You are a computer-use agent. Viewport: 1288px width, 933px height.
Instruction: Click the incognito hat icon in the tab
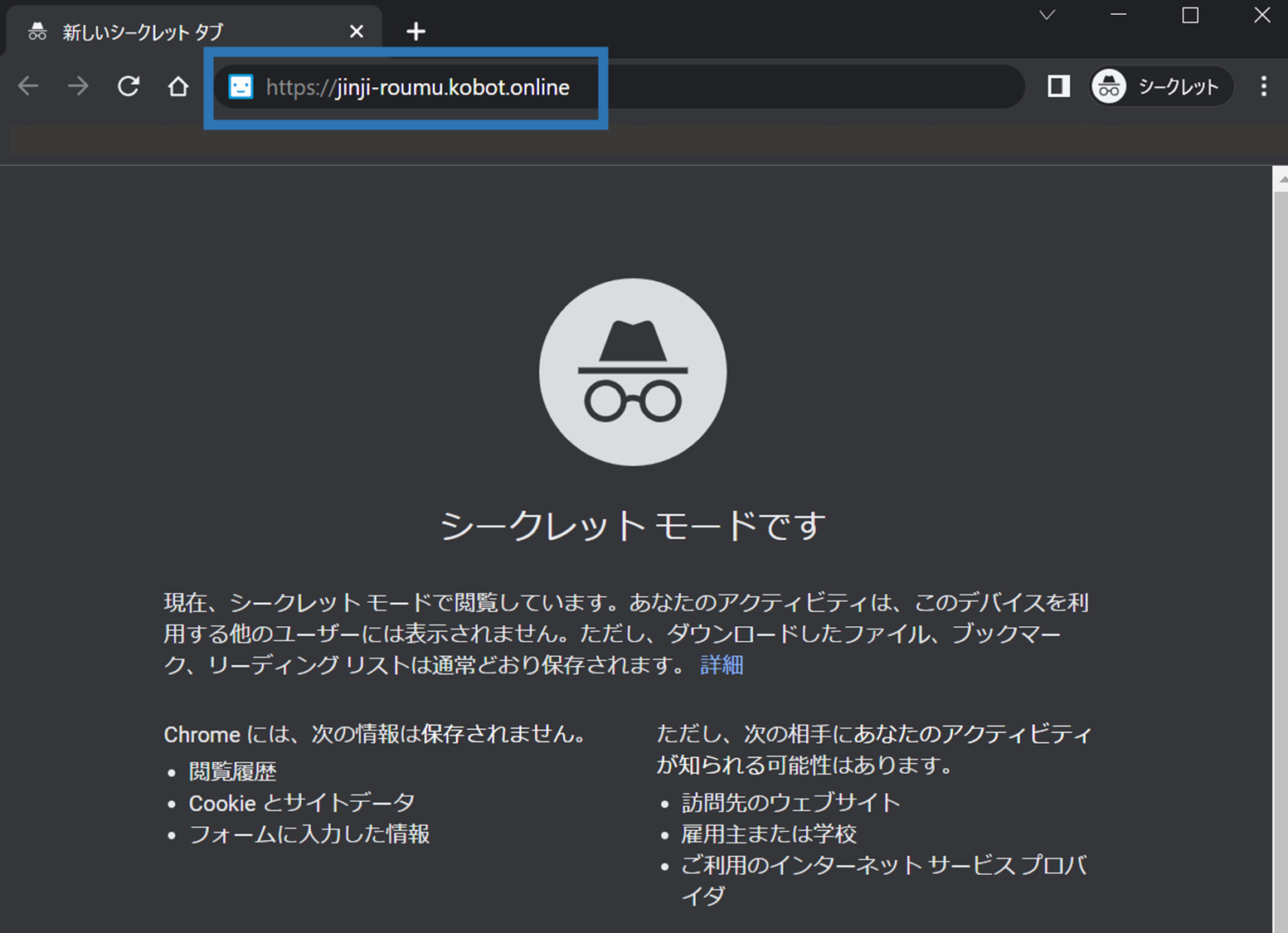37,32
